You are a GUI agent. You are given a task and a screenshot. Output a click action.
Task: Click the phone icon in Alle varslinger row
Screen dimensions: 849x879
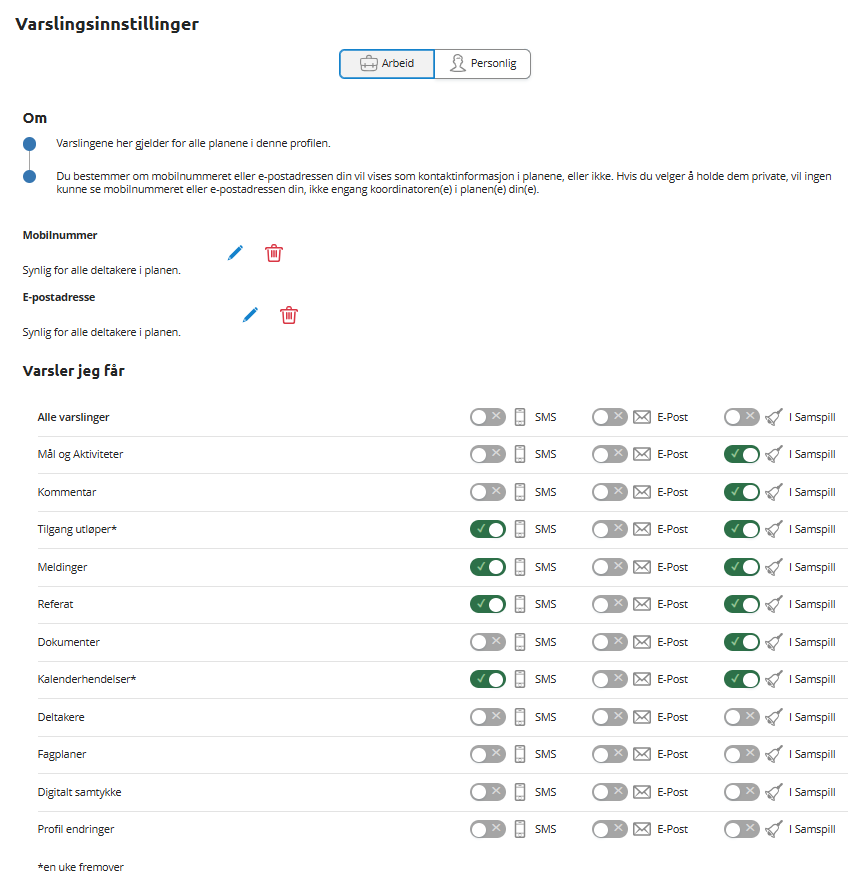click(520, 417)
